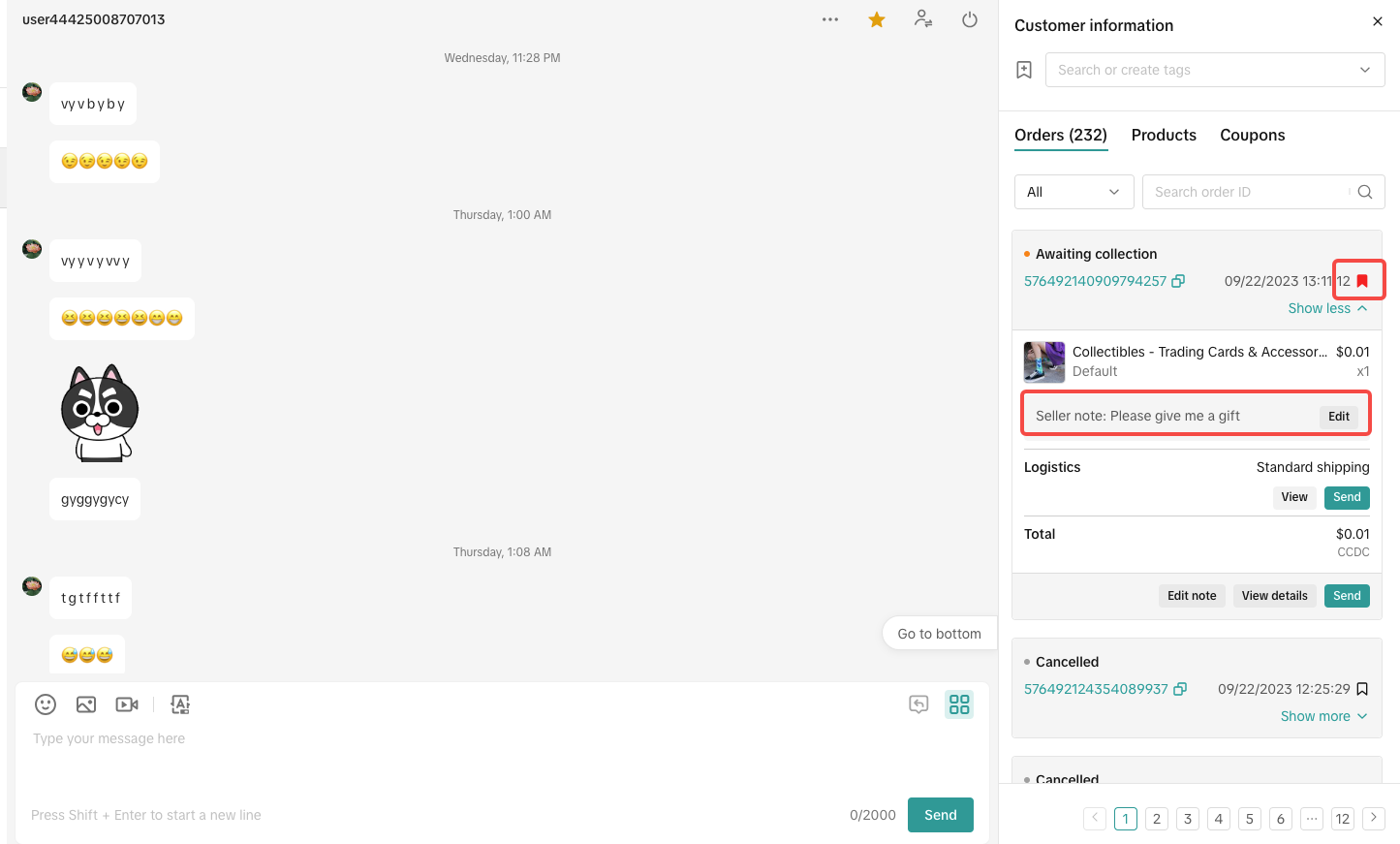The width and height of the screenshot is (1400, 844).
Task: Open the All order status dropdown
Action: click(x=1073, y=192)
